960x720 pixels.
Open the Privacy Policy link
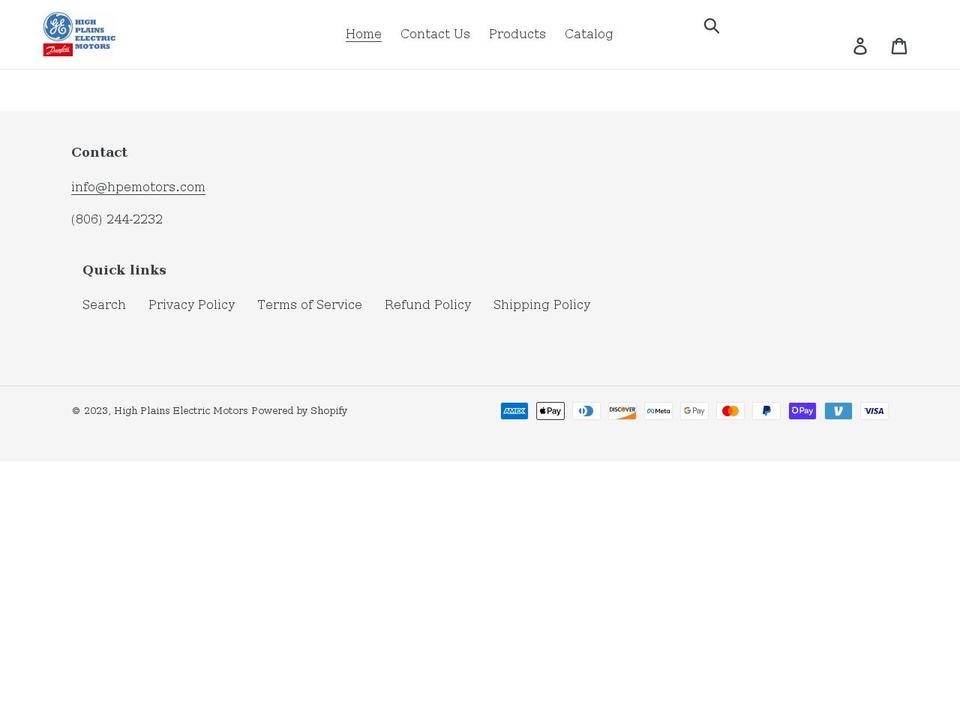pos(192,305)
